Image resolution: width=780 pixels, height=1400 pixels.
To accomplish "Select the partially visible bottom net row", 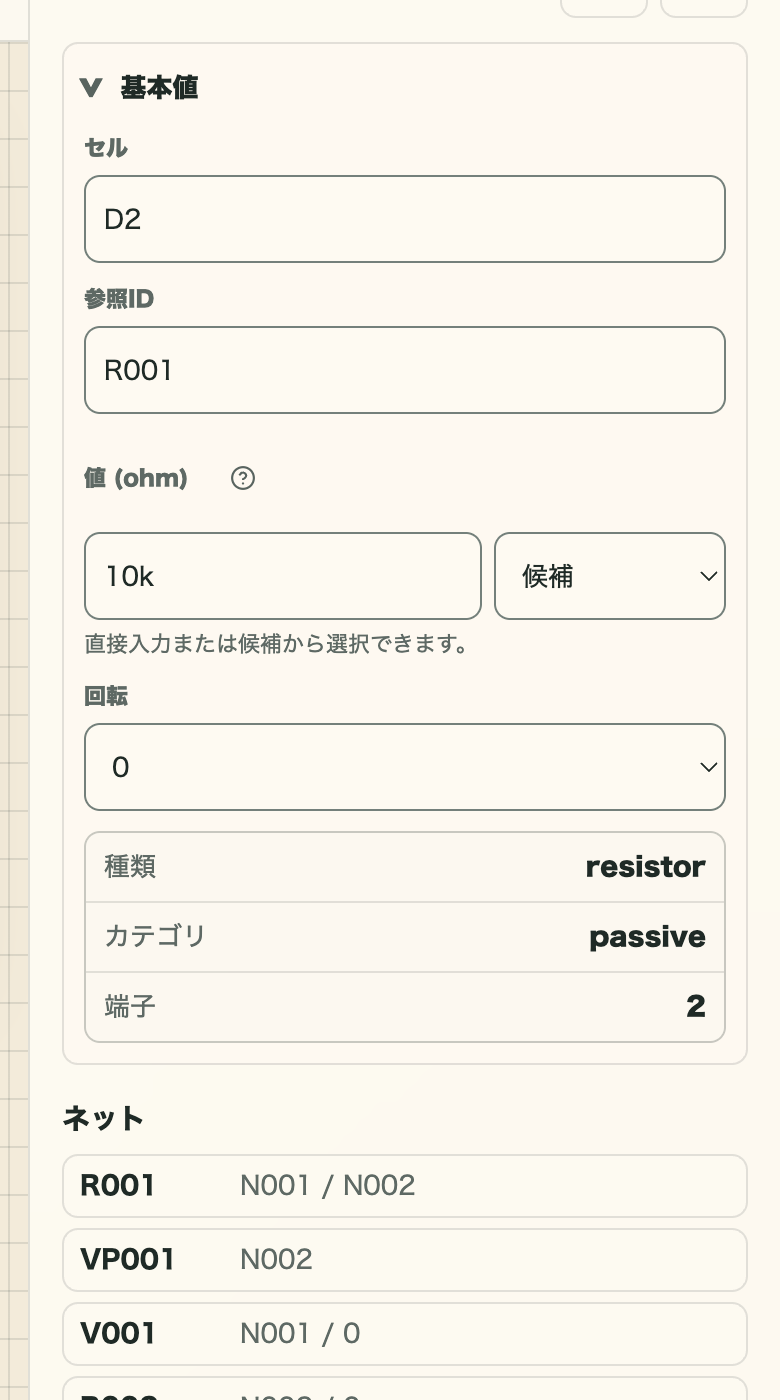I will click(x=405, y=1389).
